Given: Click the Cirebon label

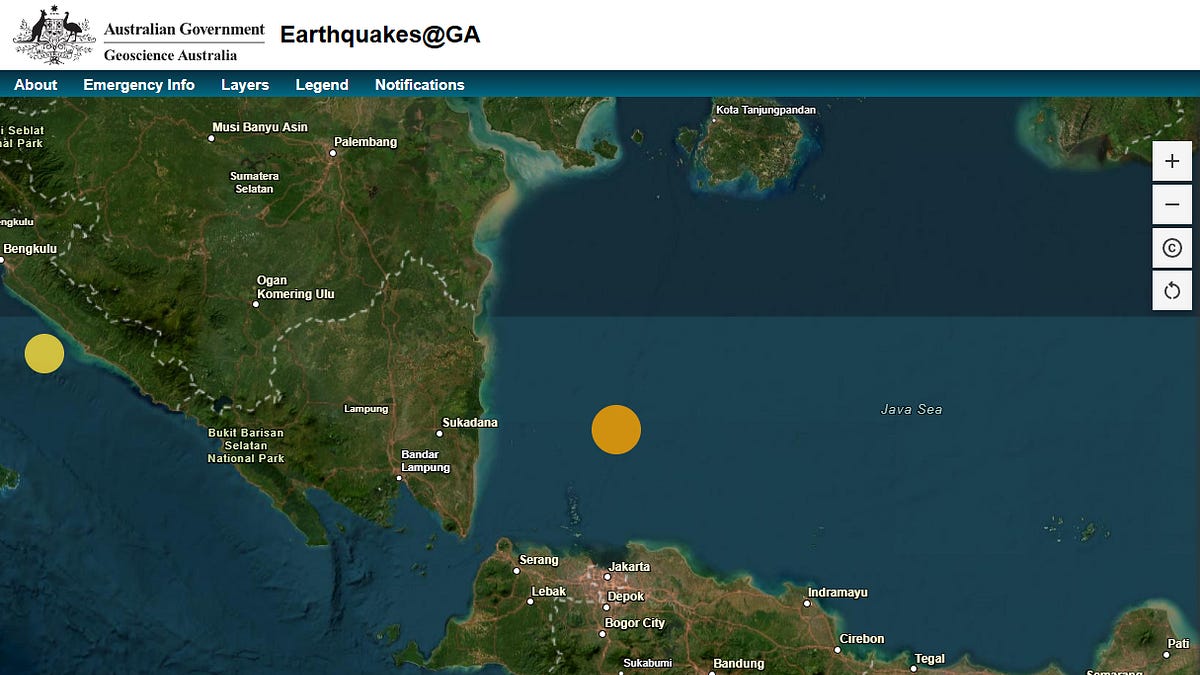Looking at the screenshot, I should click(x=862, y=639).
